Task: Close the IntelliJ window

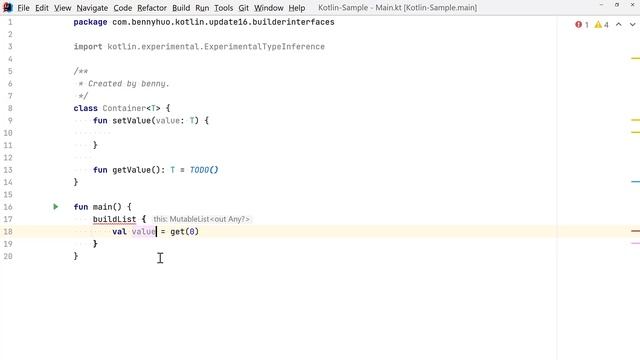Action: tap(632, 5)
